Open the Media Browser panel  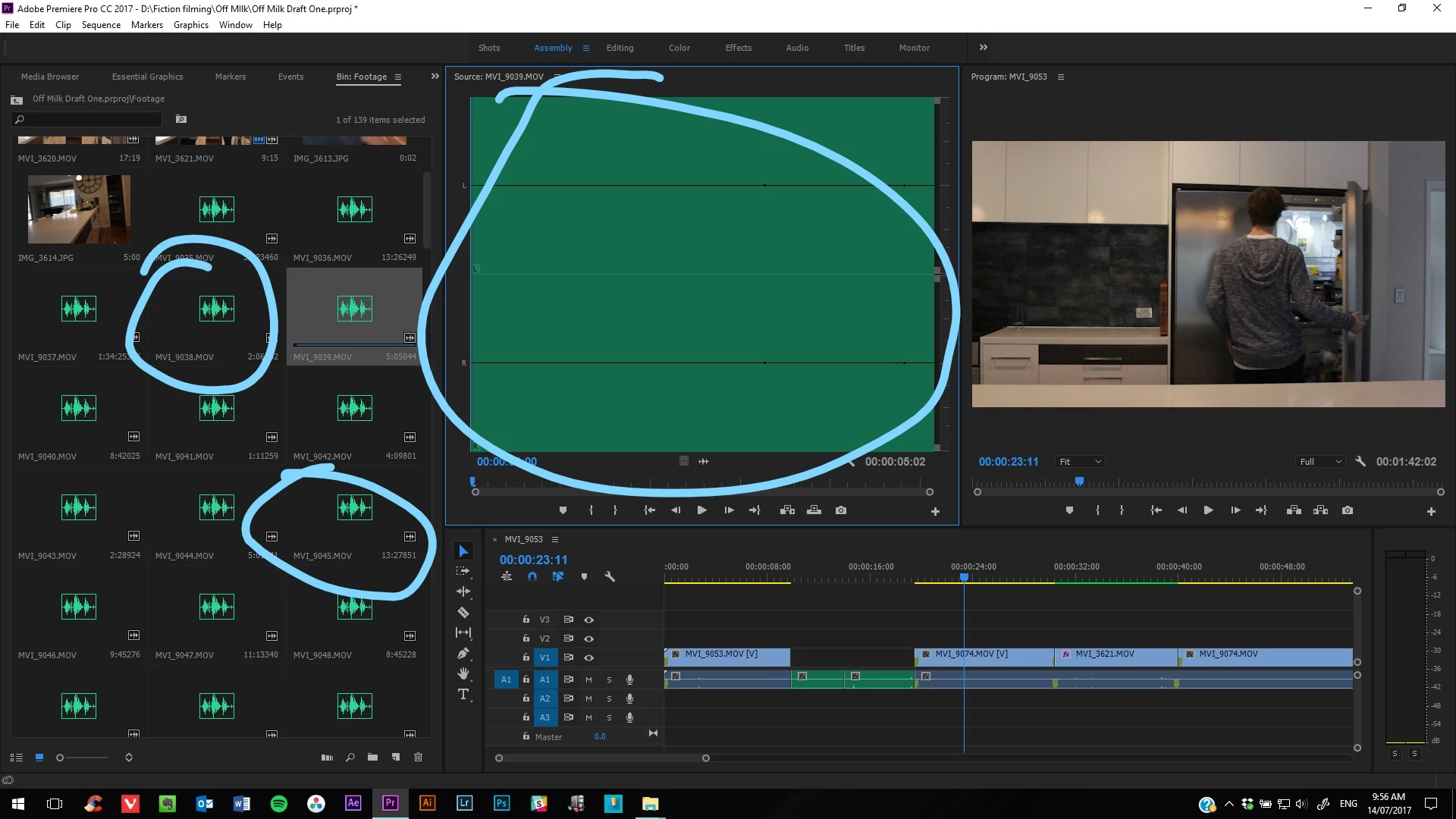click(x=50, y=77)
